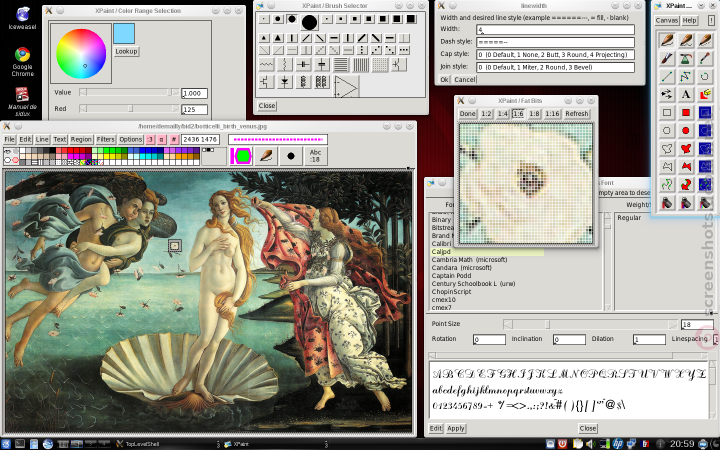Toggle the pink :3 button
This screenshot has width=720, height=450.
click(150, 139)
